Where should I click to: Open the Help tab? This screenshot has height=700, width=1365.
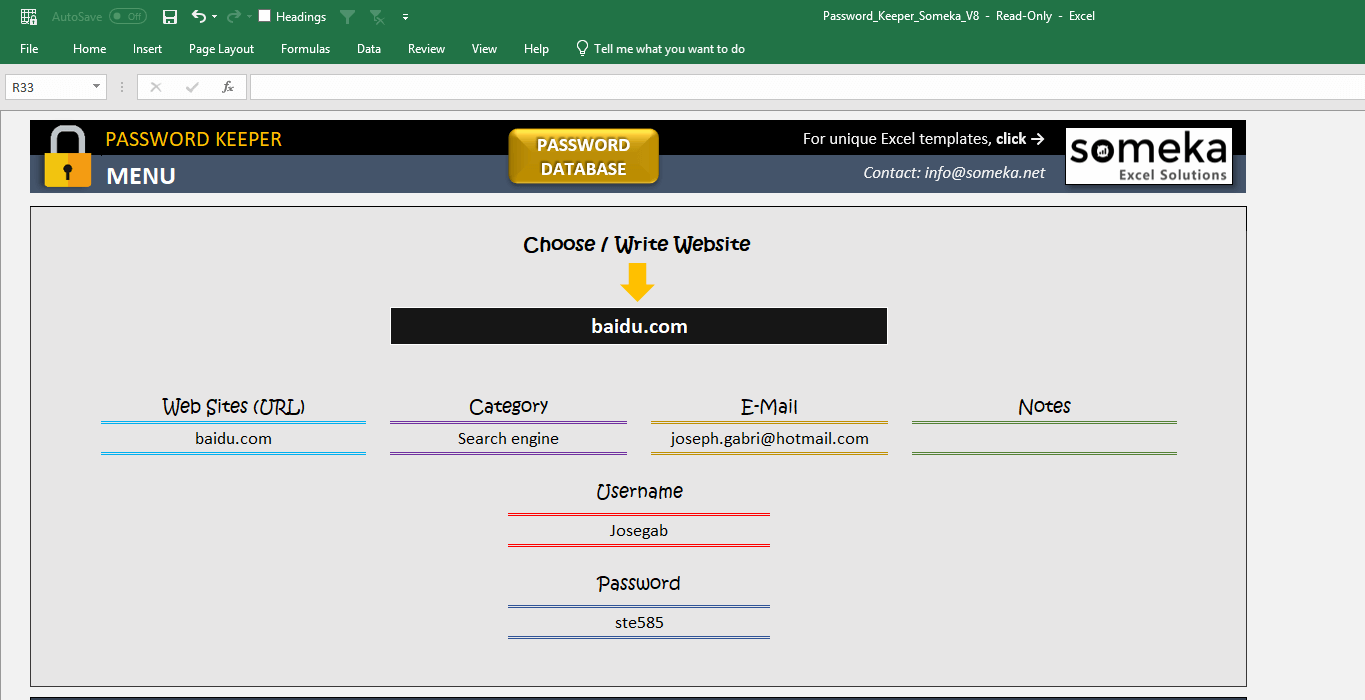pyautogui.click(x=536, y=49)
